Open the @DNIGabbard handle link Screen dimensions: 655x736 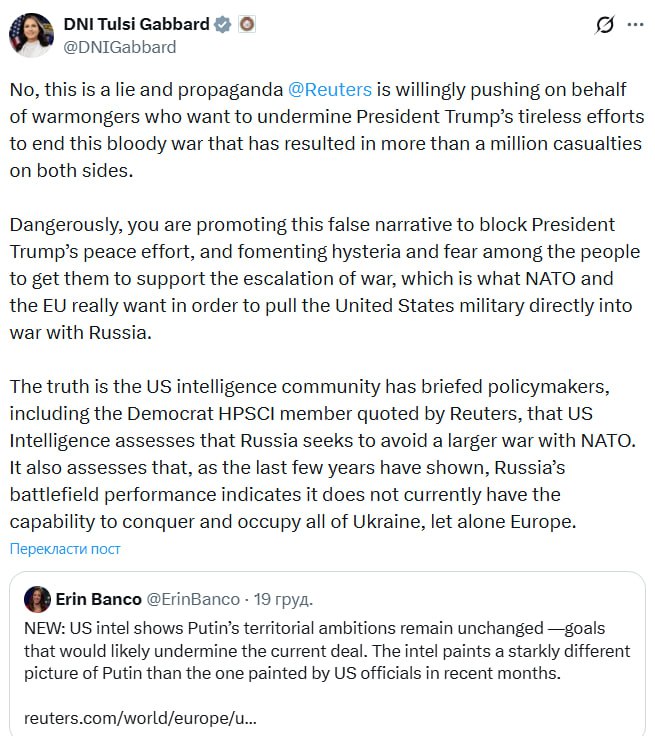coord(120,46)
